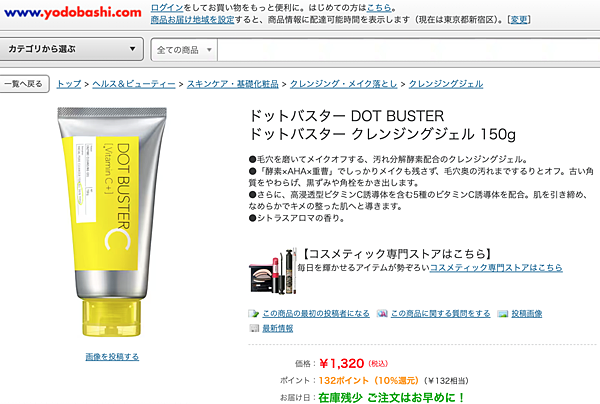Viewport: 600px width, 404px height.
Task: Expand the 全ての商品 search category selector
Action: pos(184,50)
